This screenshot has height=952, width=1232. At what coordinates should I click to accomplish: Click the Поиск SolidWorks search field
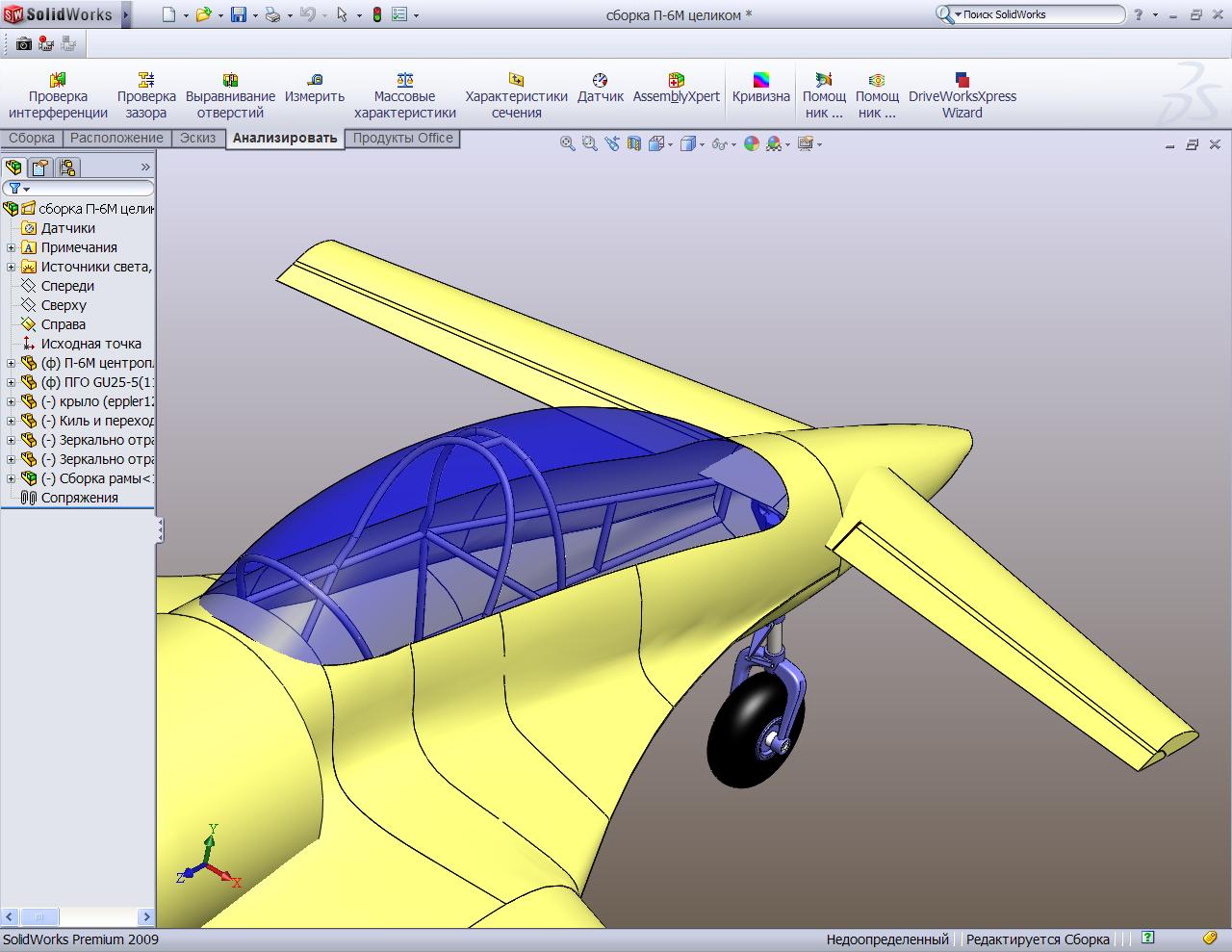click(x=1039, y=14)
